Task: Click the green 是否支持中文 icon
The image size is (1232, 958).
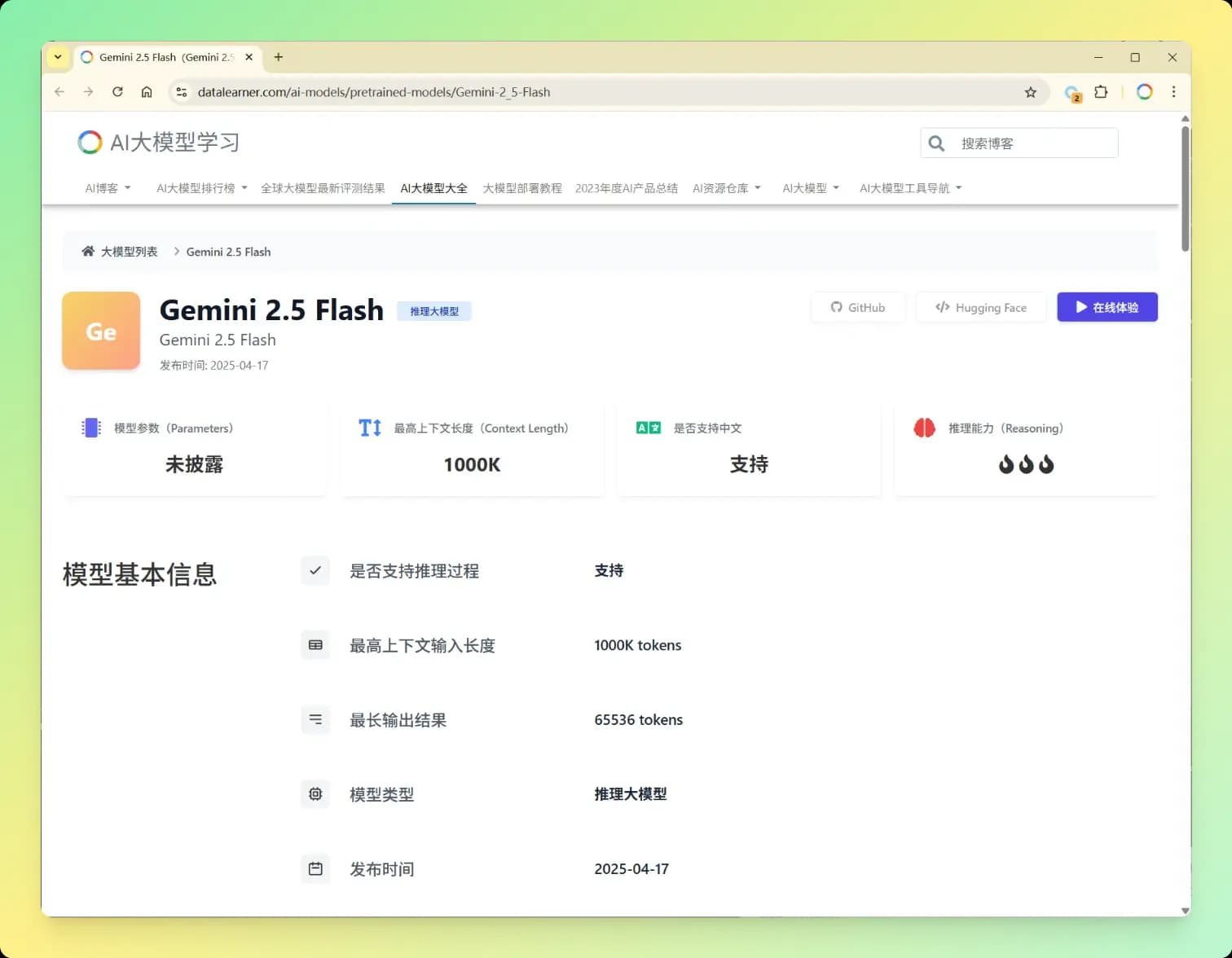Action: 647,427
